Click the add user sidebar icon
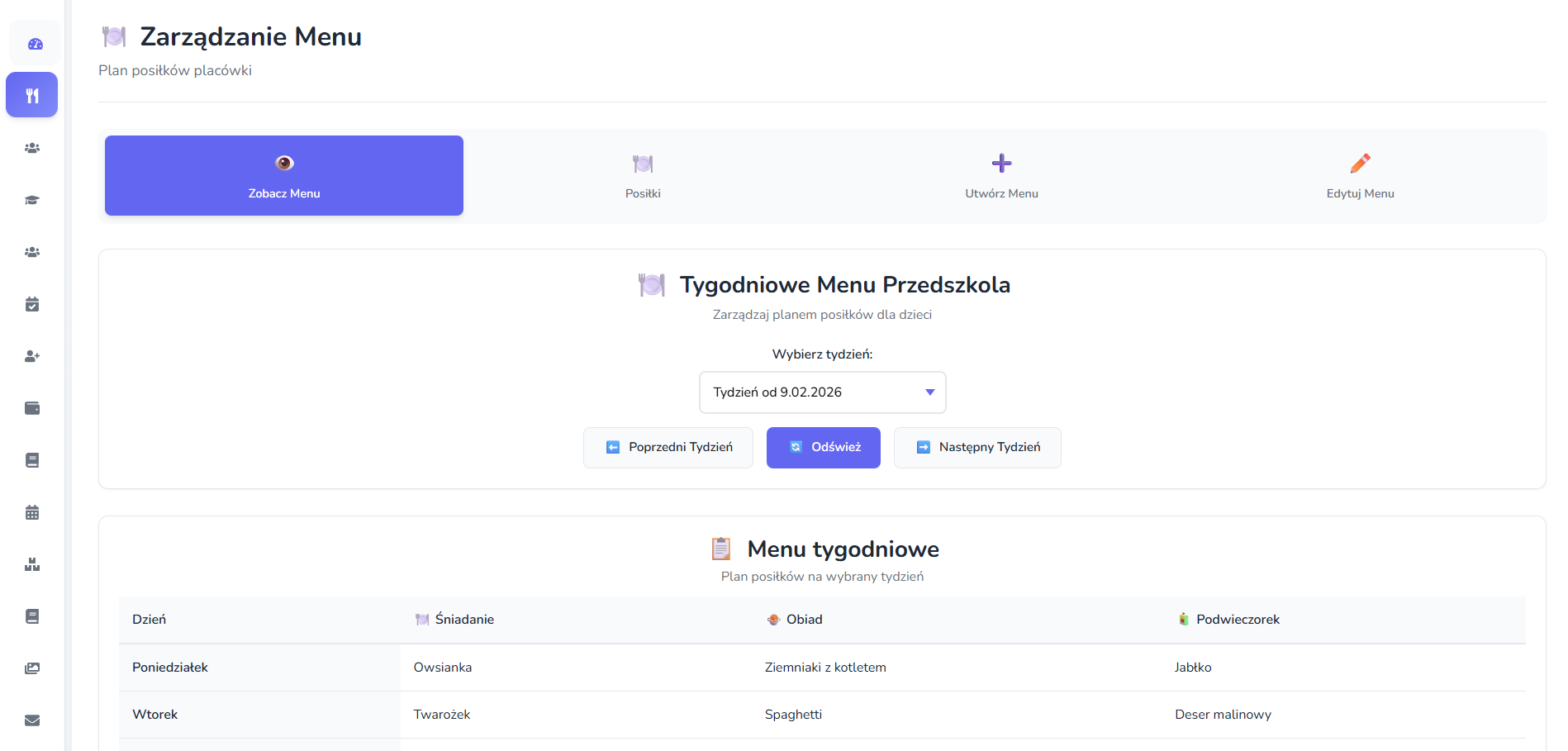Image resolution: width=1568 pixels, height=751 pixels. tap(32, 356)
